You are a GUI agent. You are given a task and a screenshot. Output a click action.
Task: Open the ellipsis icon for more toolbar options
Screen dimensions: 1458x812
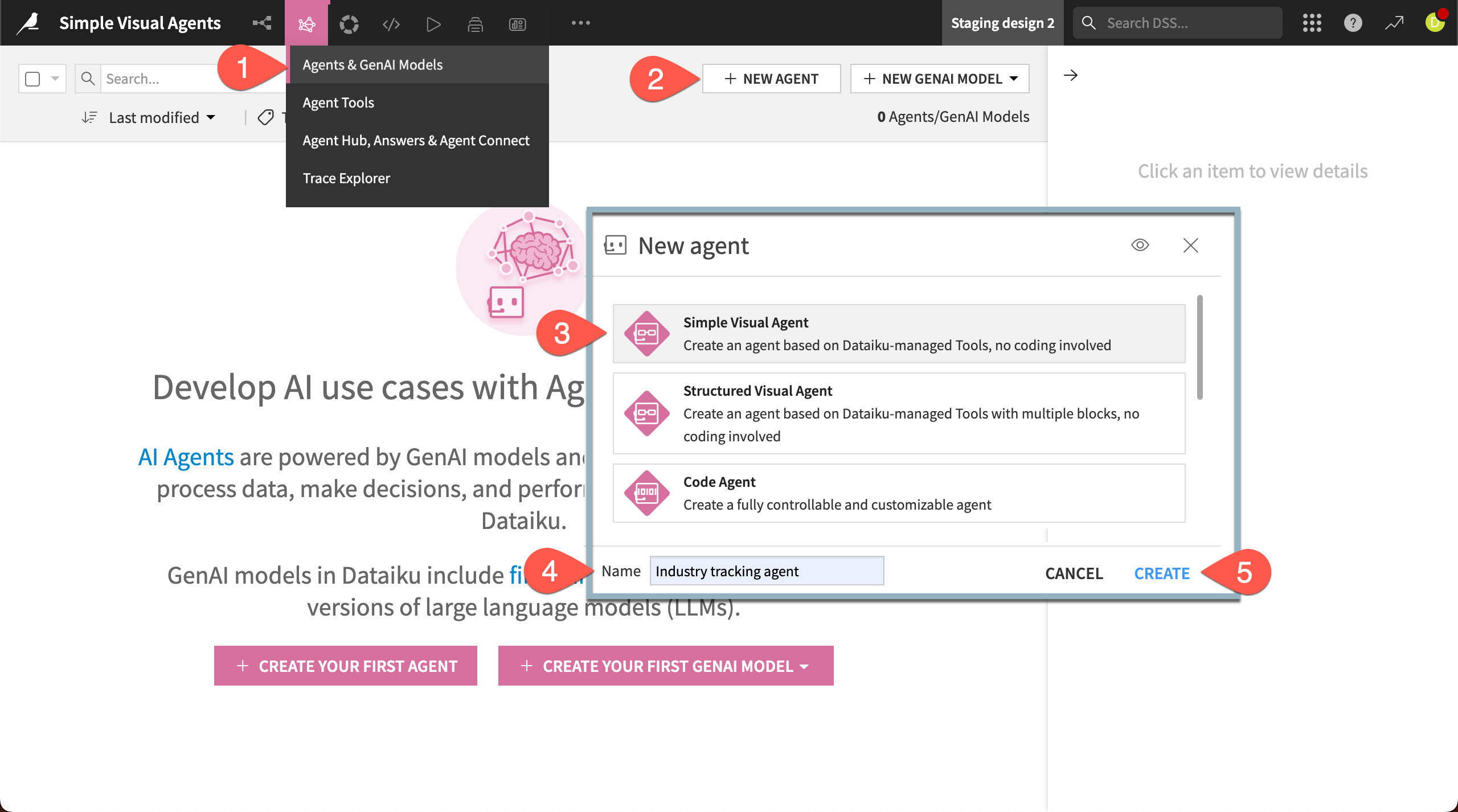point(581,23)
